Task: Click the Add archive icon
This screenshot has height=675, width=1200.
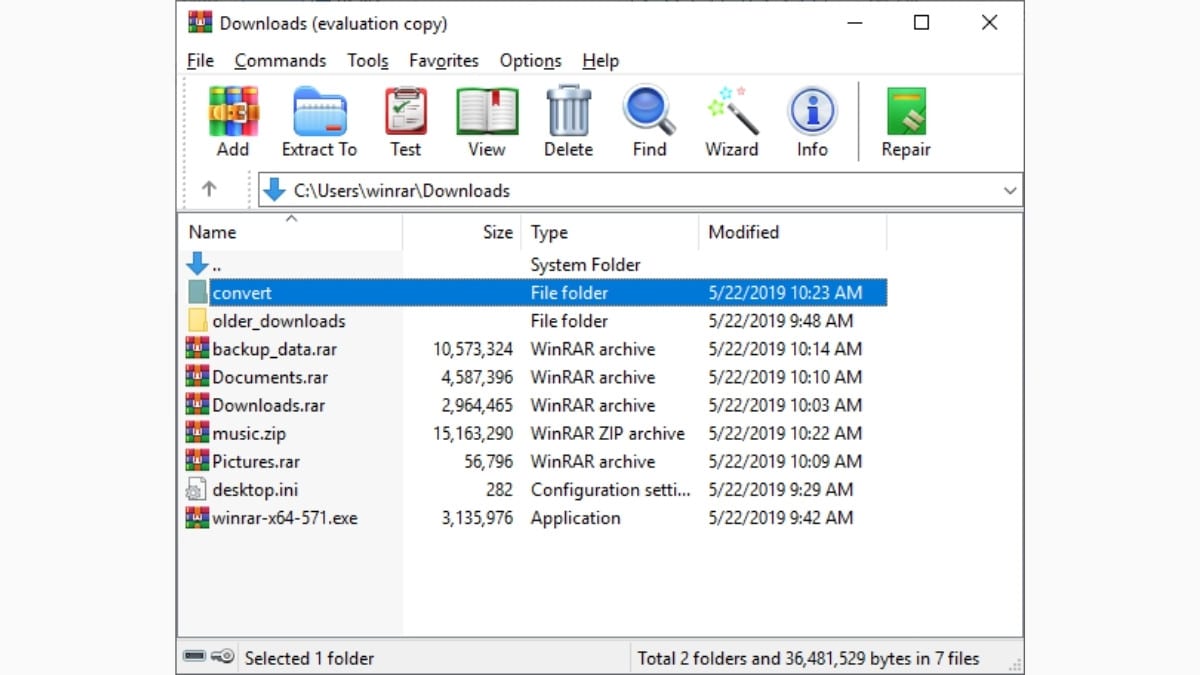Action: [x=232, y=115]
